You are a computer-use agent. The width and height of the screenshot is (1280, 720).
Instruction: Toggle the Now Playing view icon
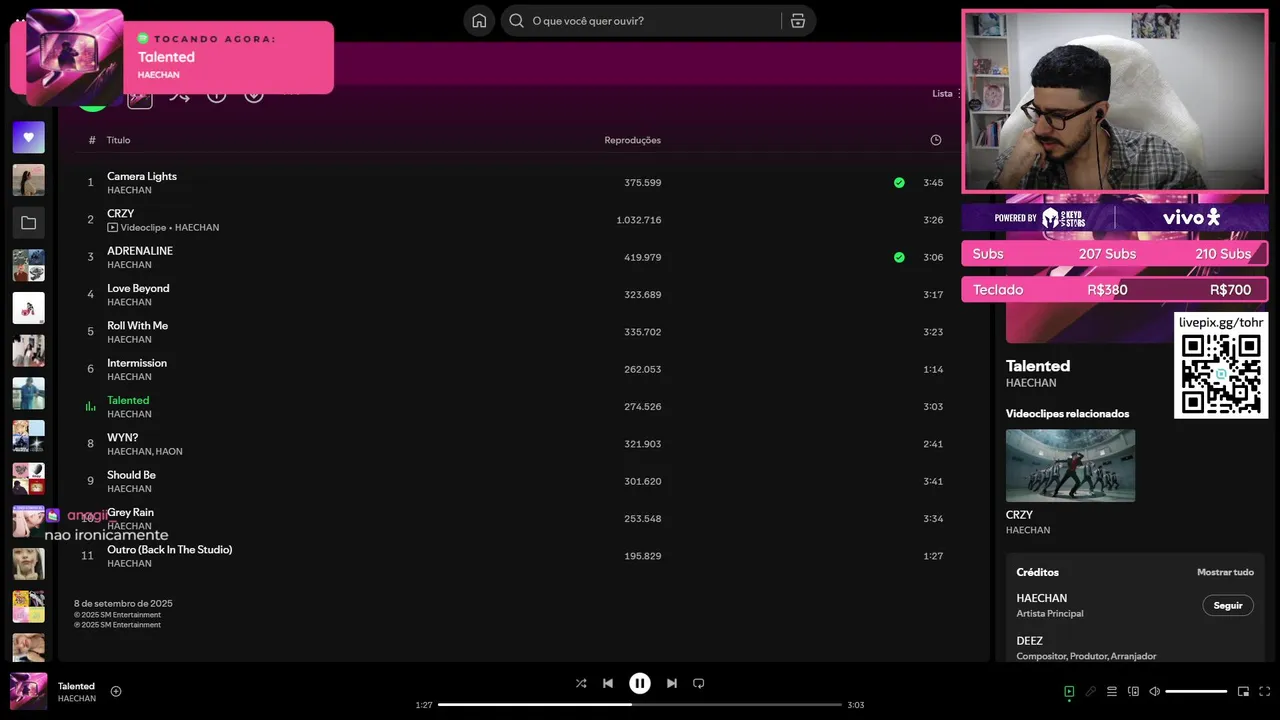(x=1069, y=691)
